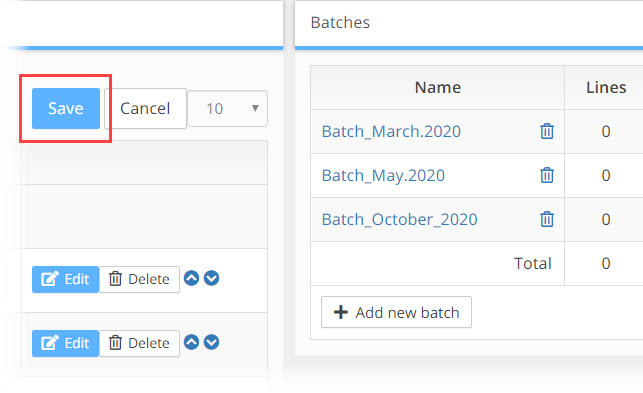Move the second row up with arrow icon

pos(192,342)
